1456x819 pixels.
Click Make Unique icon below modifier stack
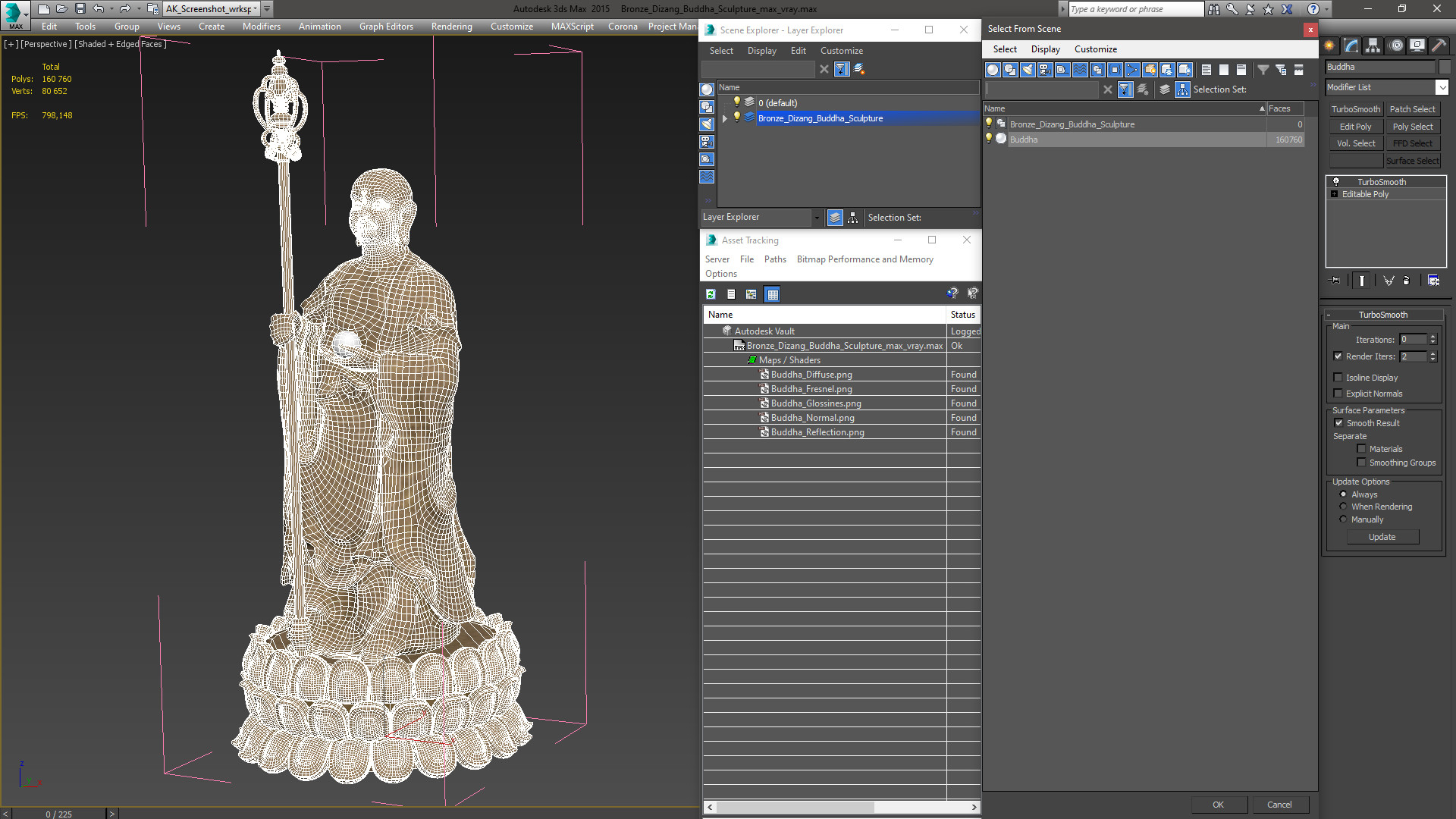(x=1389, y=281)
